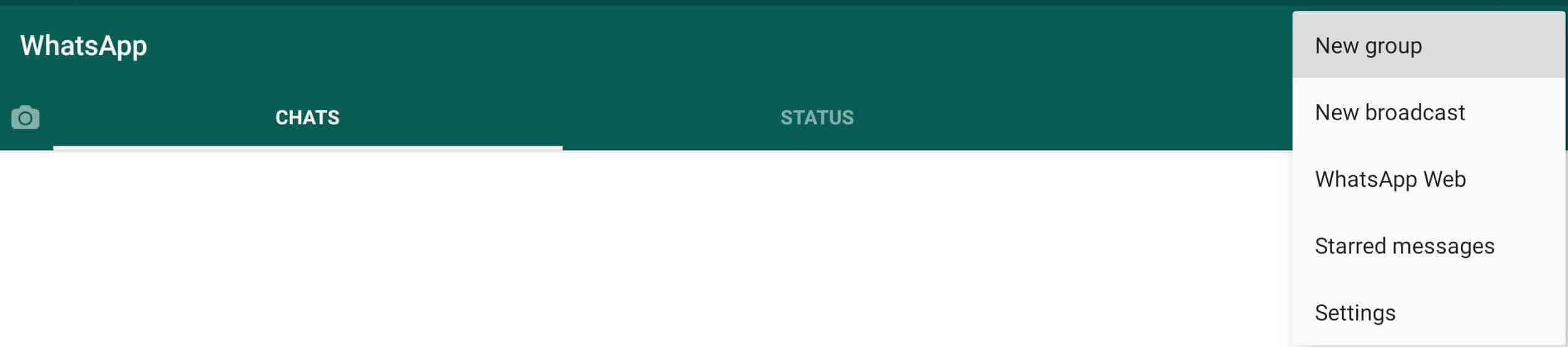
Task: Return to conversations via CHATS label
Action: point(308,118)
